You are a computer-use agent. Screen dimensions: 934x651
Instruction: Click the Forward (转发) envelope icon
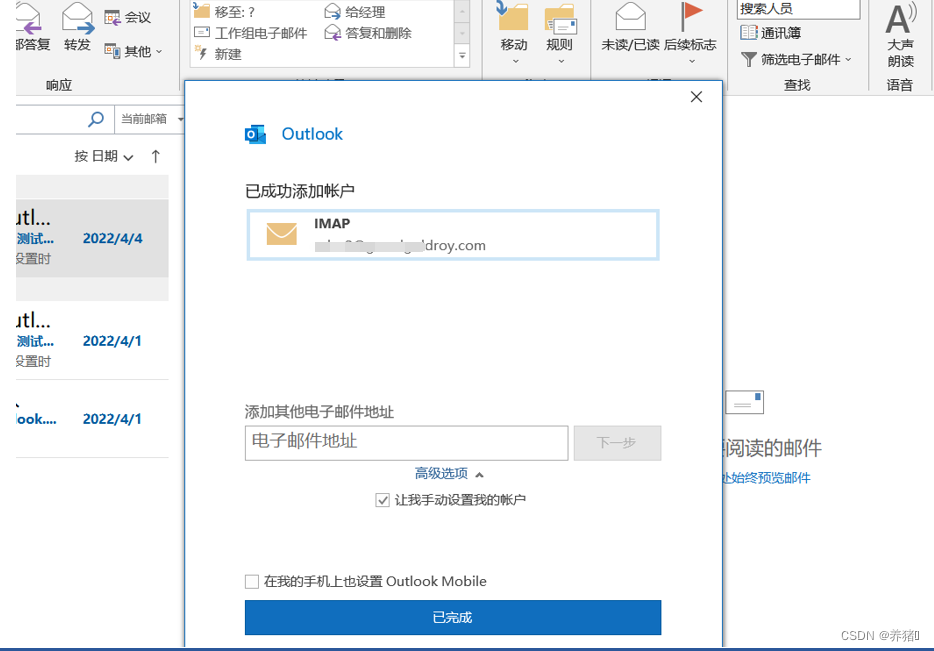click(x=78, y=18)
